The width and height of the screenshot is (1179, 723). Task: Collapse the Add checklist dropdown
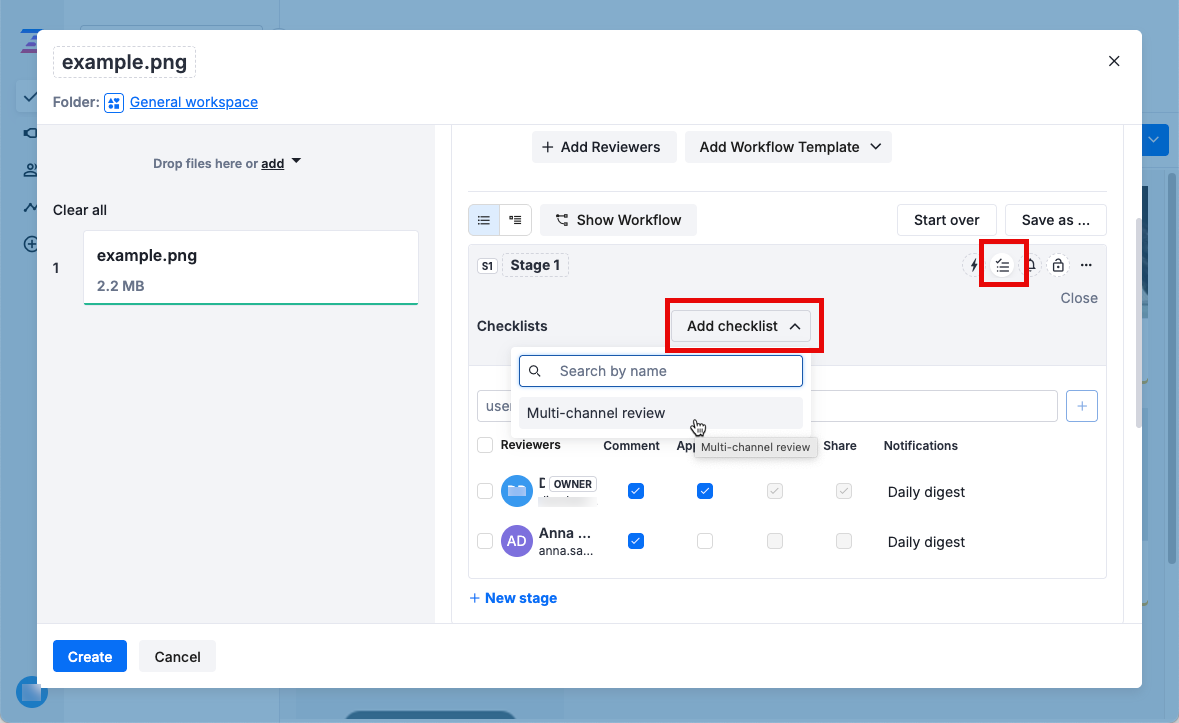741,326
